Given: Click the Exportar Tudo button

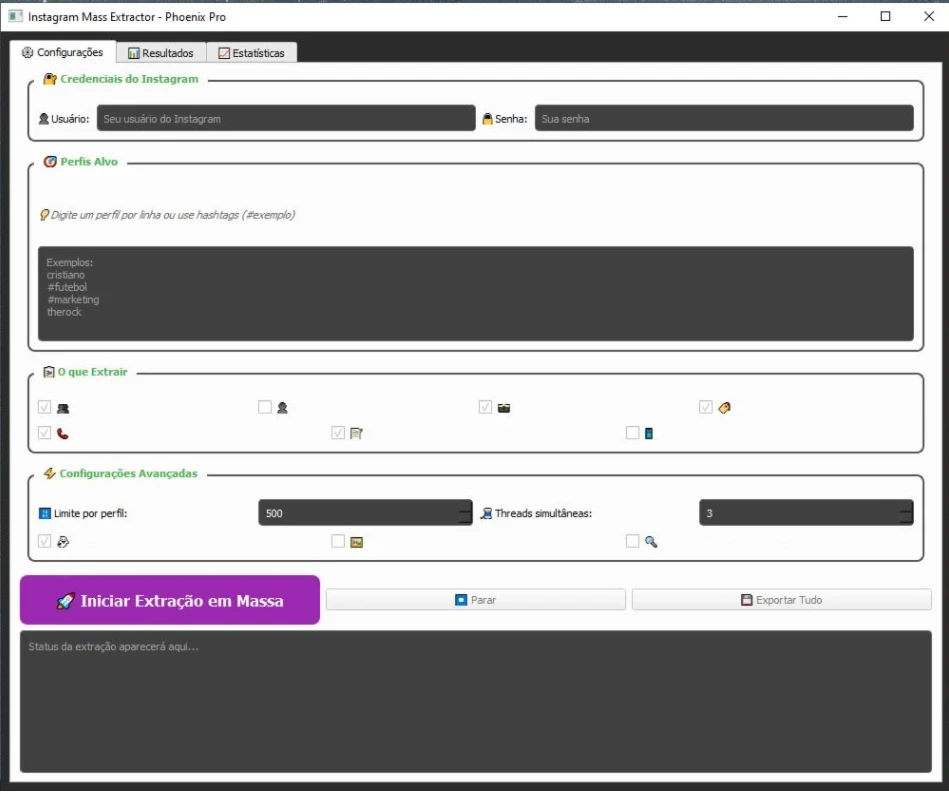Looking at the screenshot, I should [781, 600].
